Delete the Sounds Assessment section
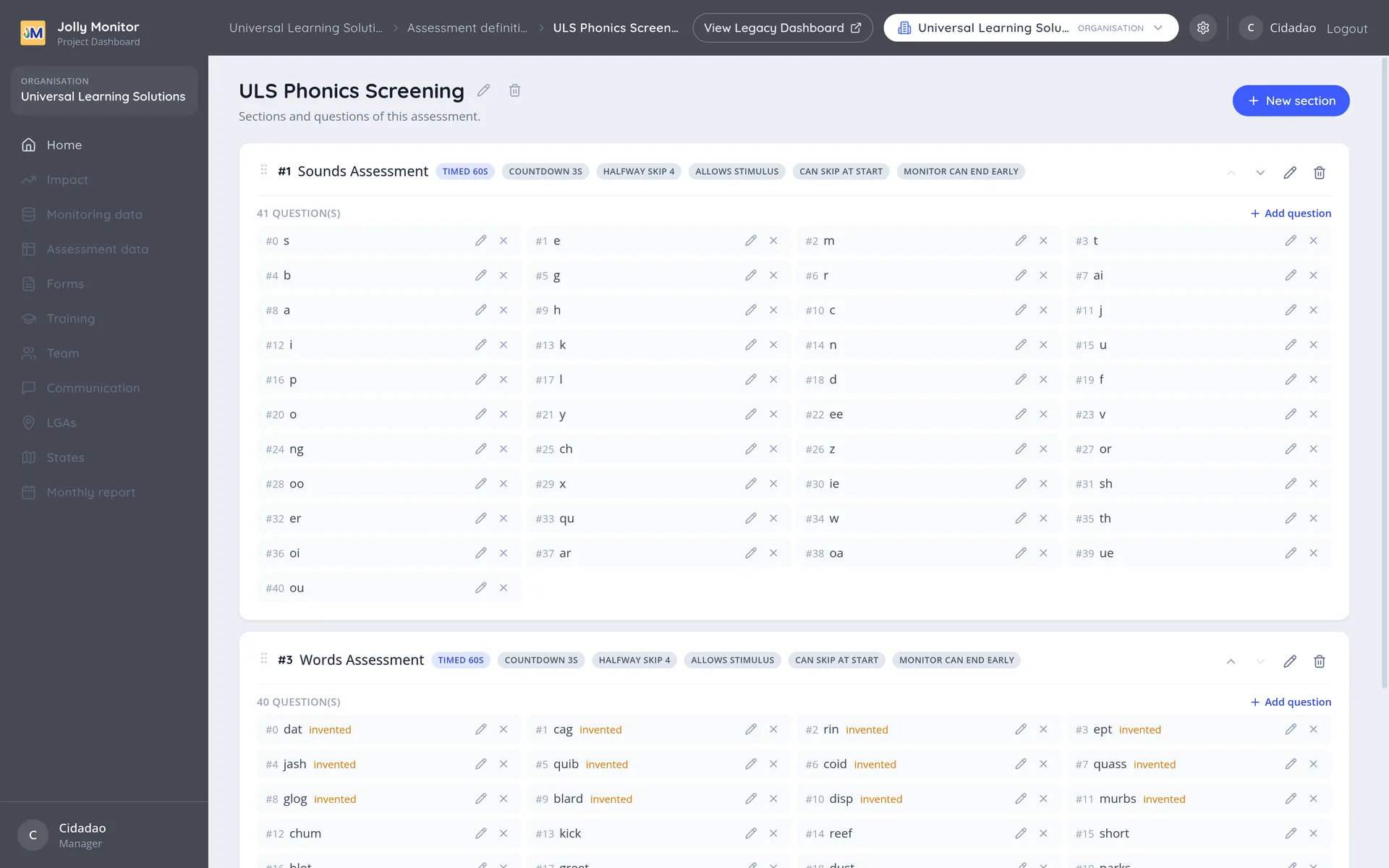1389x868 pixels. (1320, 173)
